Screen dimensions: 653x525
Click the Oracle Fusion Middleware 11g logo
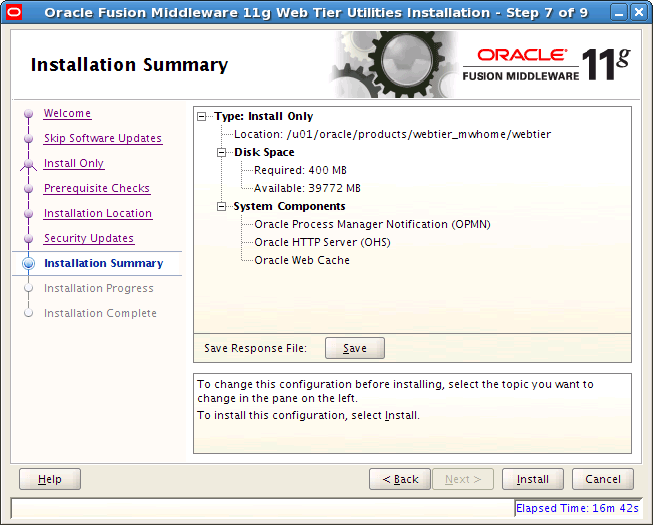tap(546, 64)
